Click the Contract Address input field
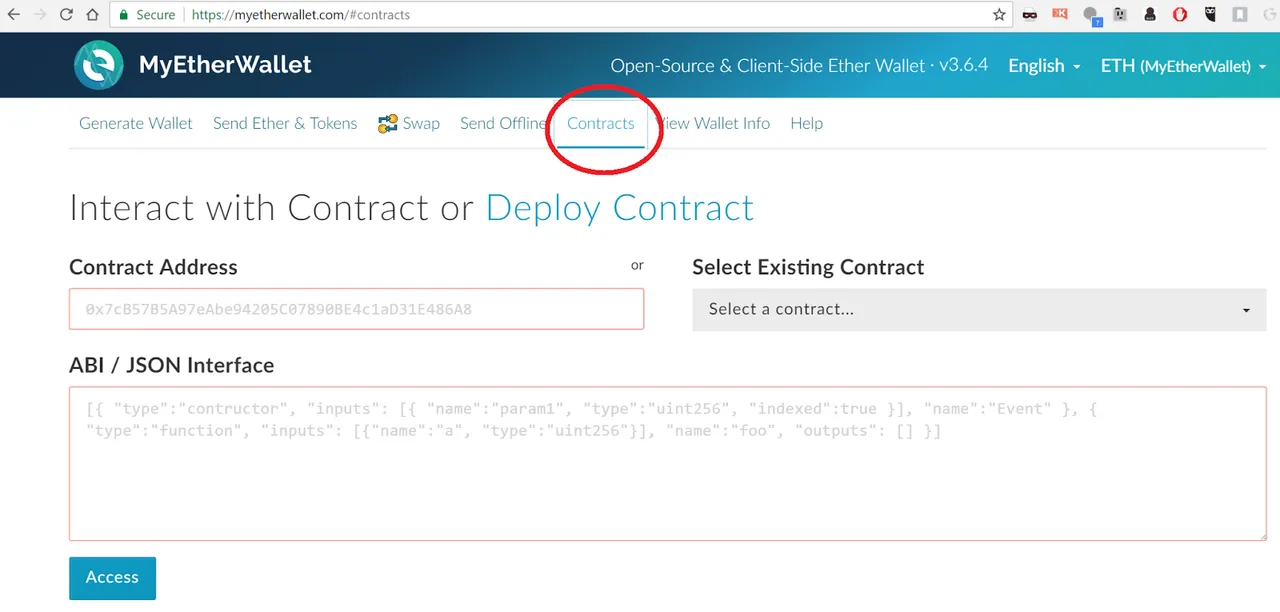Image resolution: width=1280 pixels, height=612 pixels. (x=356, y=309)
